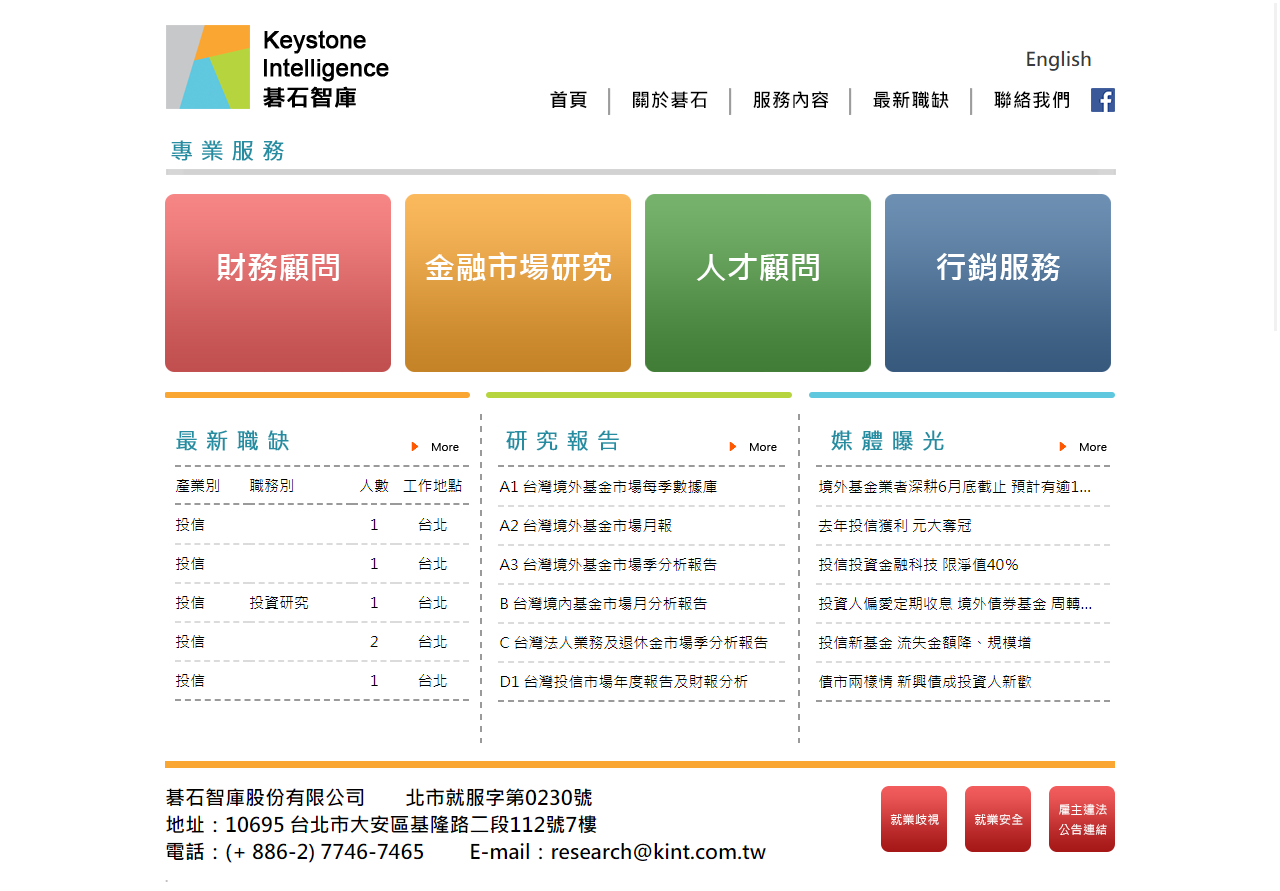Switch site language to English
The width and height of the screenshot is (1280, 891).
click(x=1058, y=59)
